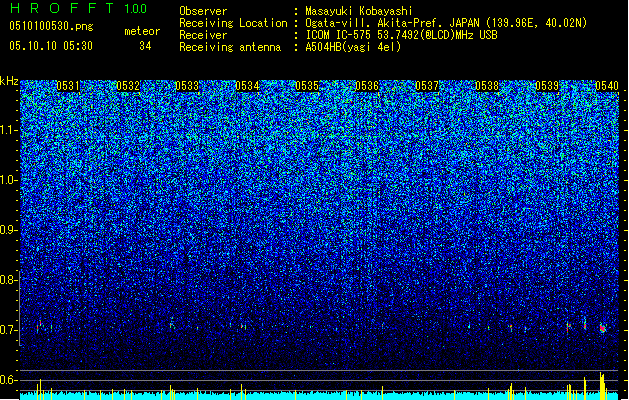Click the 0534 time marker

point(248,86)
